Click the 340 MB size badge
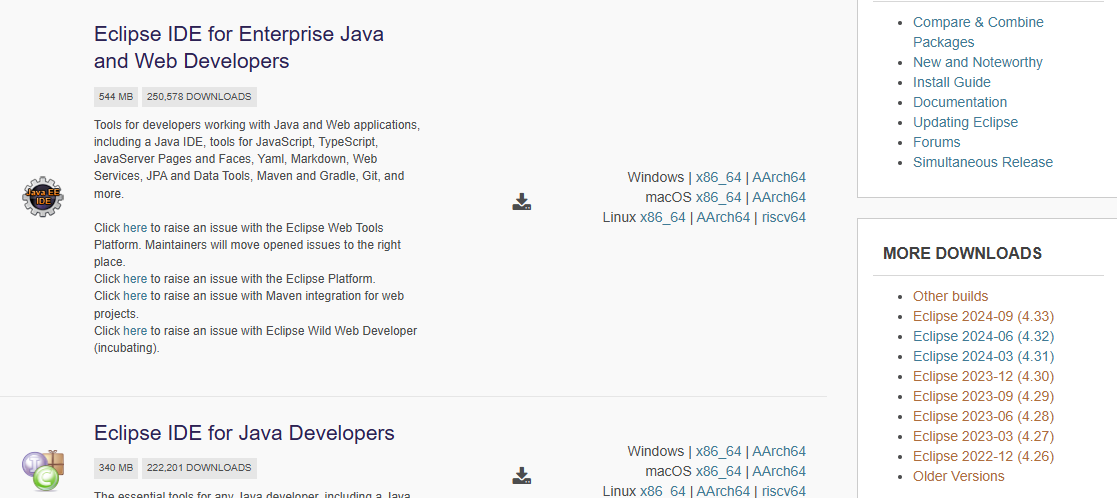The width and height of the screenshot is (1117, 498). coord(116,468)
